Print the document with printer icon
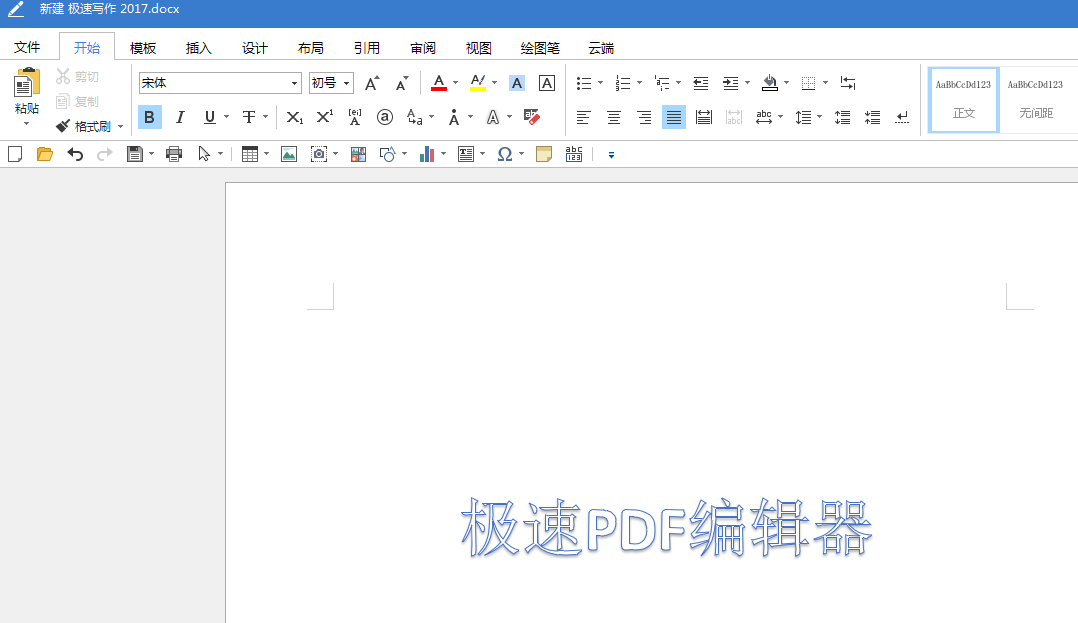Screen dimensions: 1078x623 coord(174,154)
